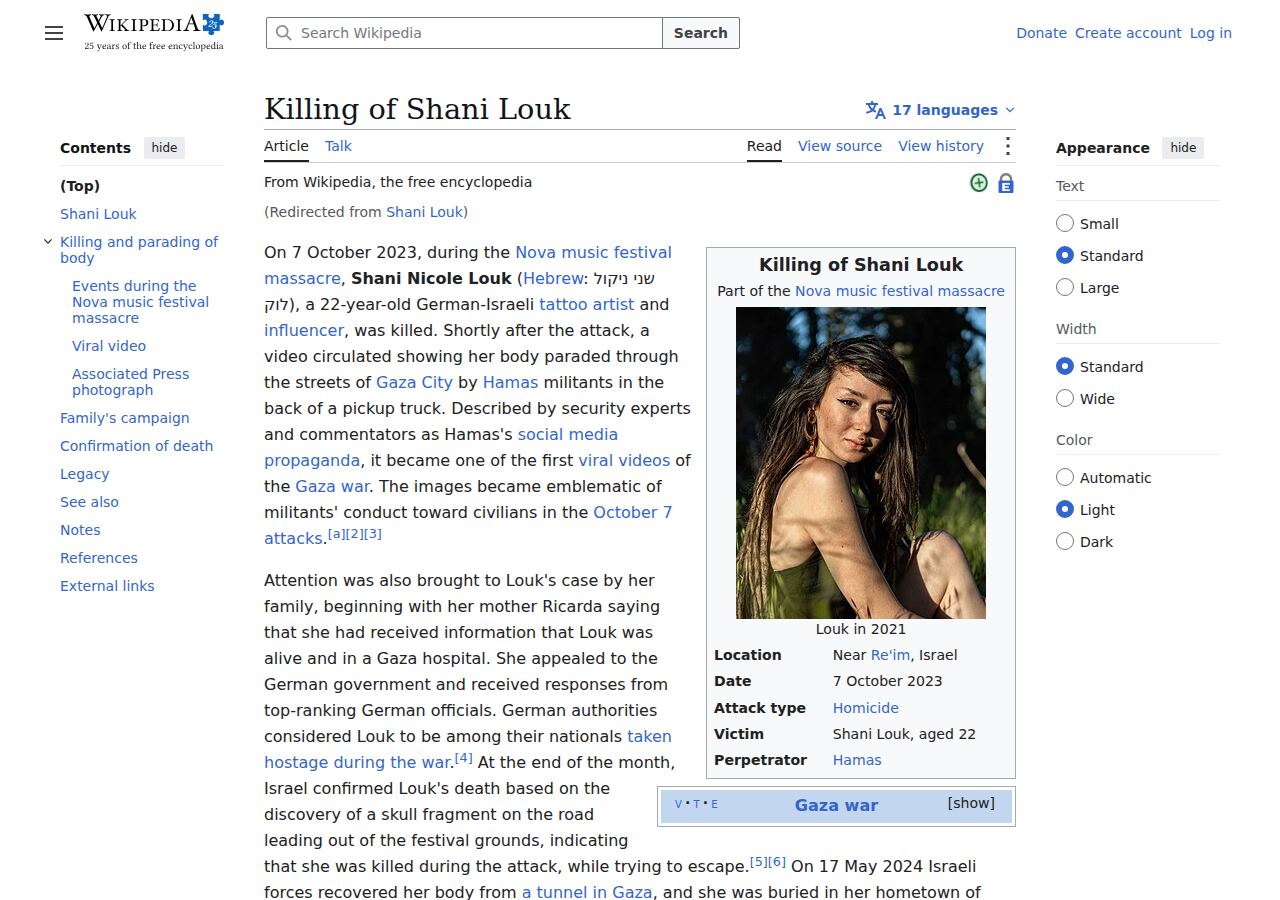The width and height of the screenshot is (1280, 900).
Task: Open the 17 languages dropdown
Action: point(940,110)
